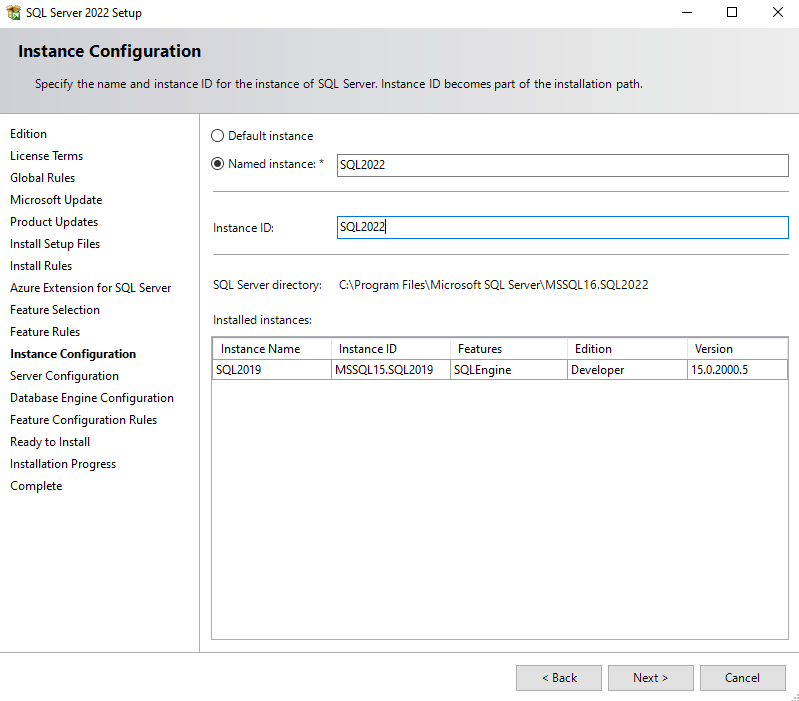
Task: Select the Named instance radio button
Action: [218, 164]
